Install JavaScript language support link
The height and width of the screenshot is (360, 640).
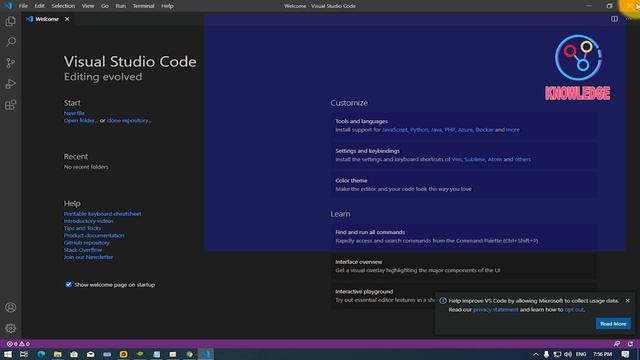tap(395, 130)
